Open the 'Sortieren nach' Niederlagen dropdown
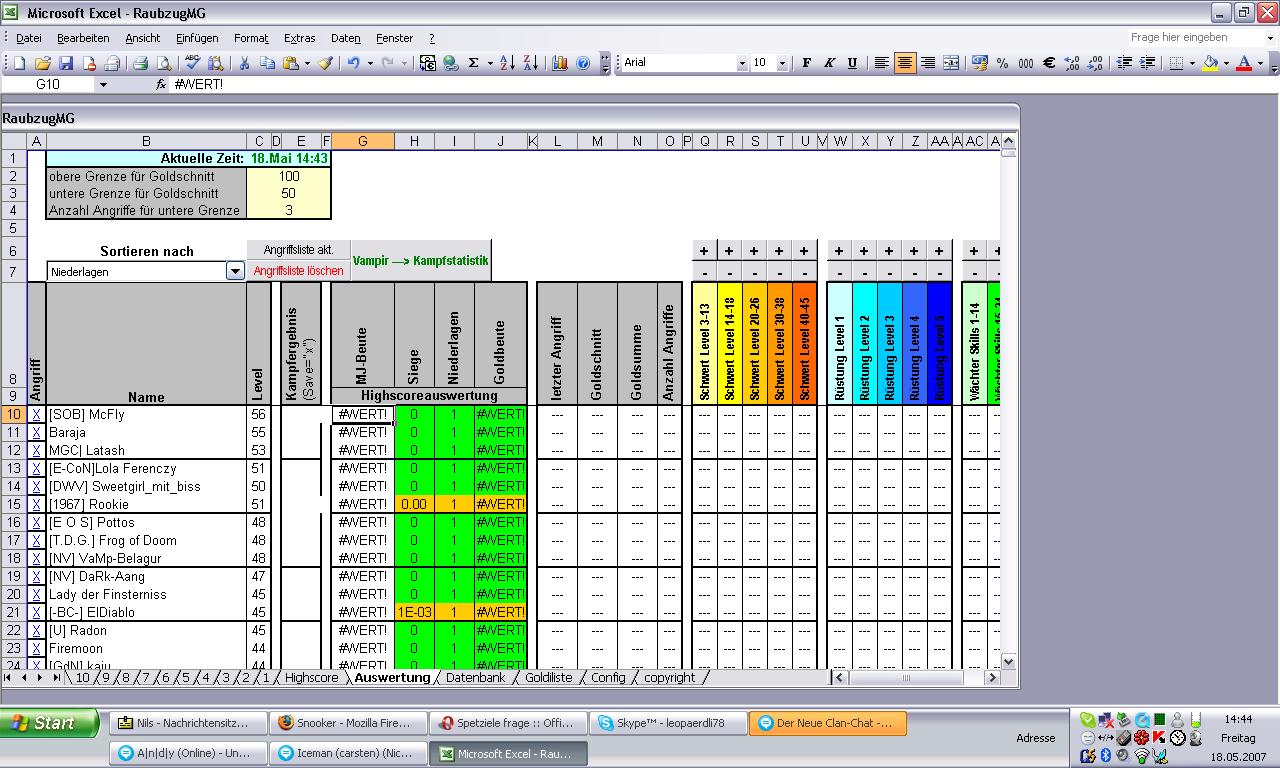Viewport: 1280px width, 768px height. [235, 271]
